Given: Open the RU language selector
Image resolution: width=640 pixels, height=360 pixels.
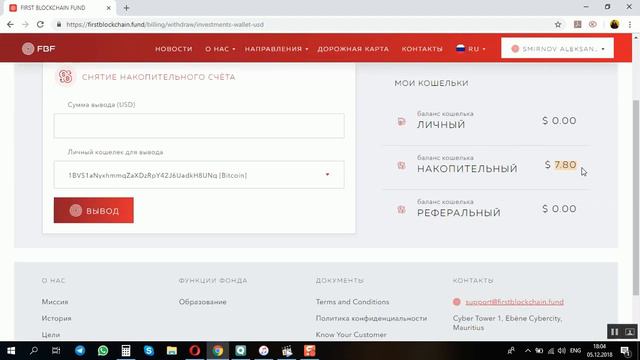Looking at the screenshot, I should pyautogui.click(x=471, y=49).
